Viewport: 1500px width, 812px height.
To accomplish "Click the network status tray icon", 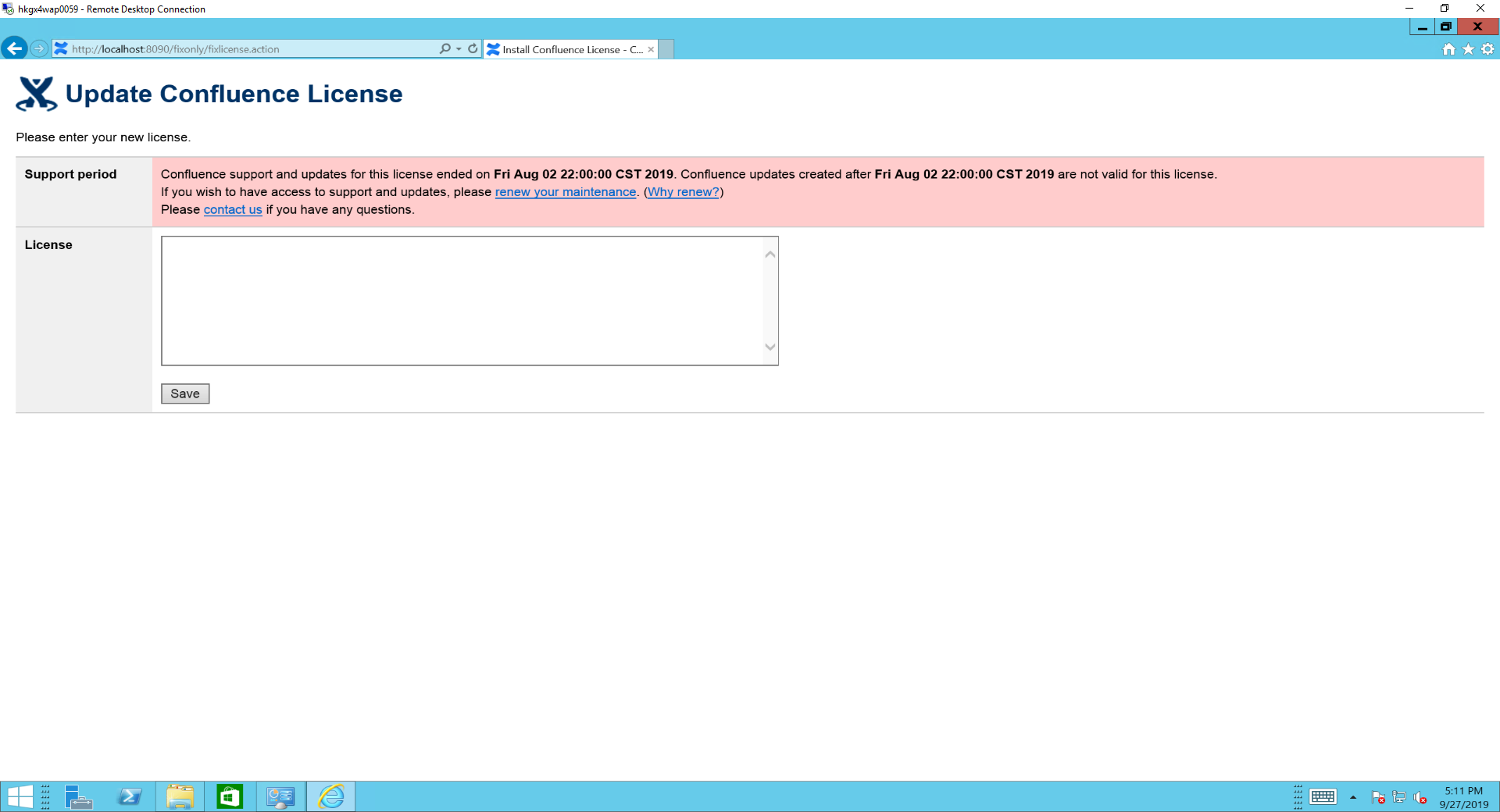I will click(1399, 797).
